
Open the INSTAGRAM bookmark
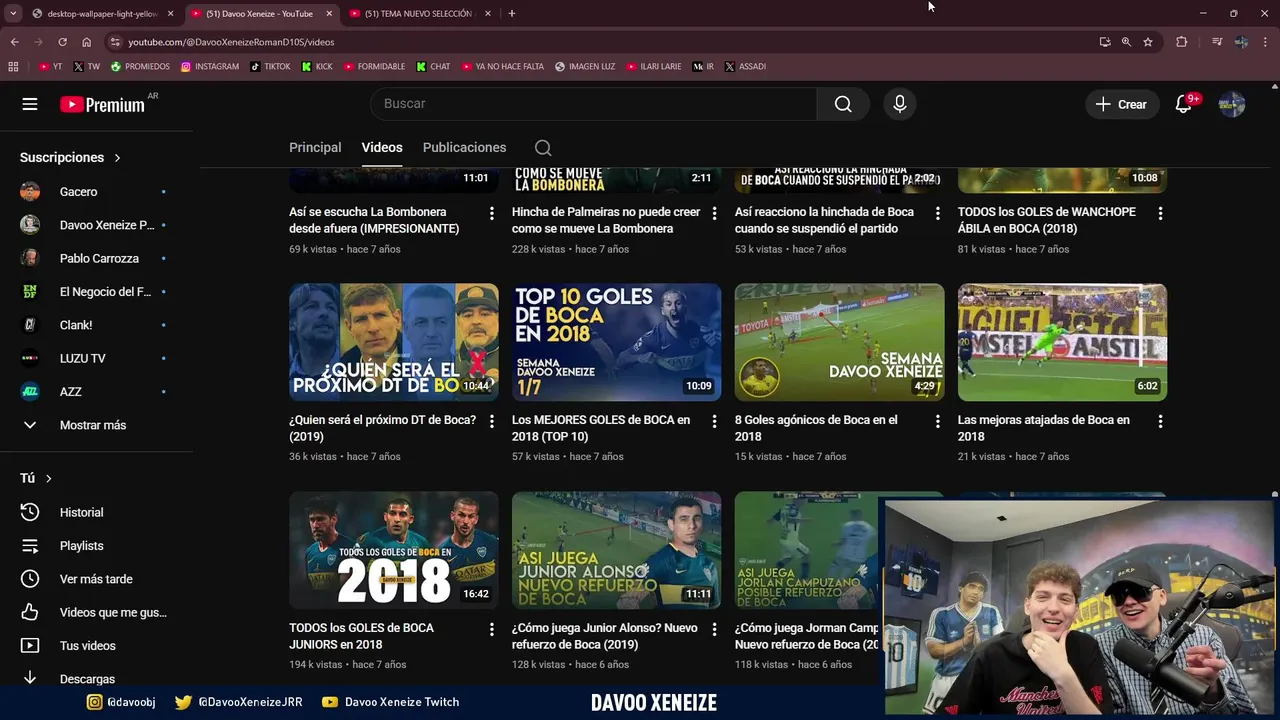tap(210, 66)
